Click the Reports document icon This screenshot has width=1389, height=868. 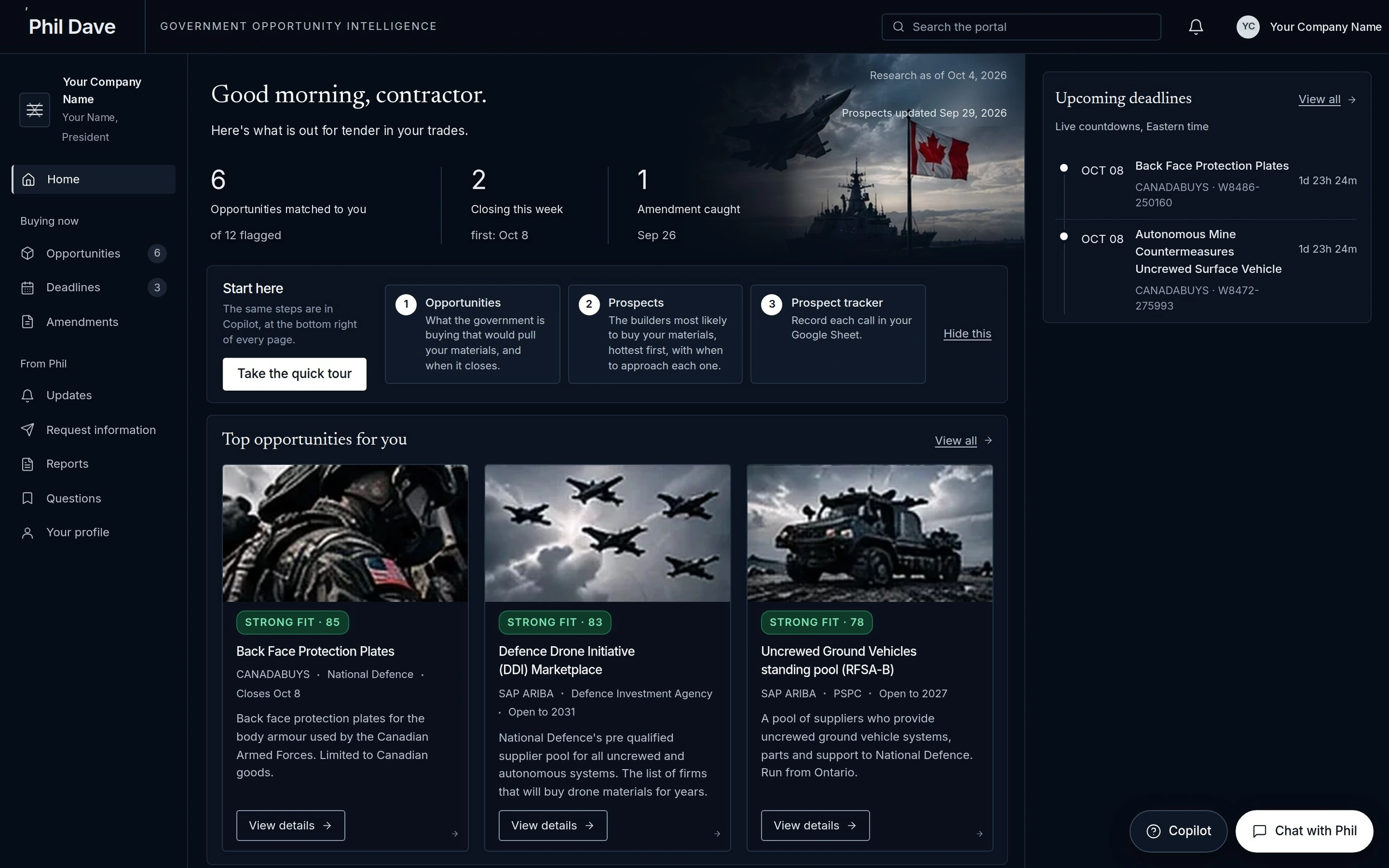[28, 464]
